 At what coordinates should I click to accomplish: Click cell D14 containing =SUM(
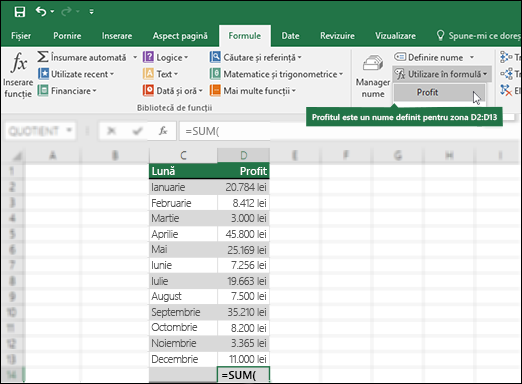243,375
